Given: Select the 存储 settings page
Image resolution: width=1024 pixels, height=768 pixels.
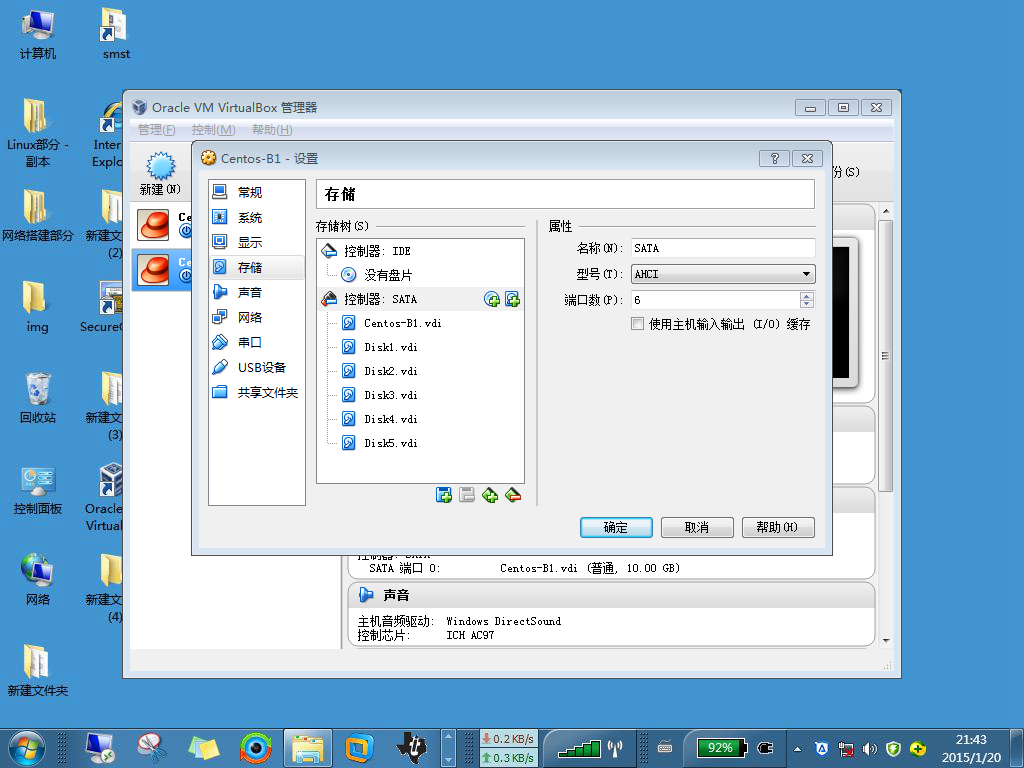Looking at the screenshot, I should [257, 267].
